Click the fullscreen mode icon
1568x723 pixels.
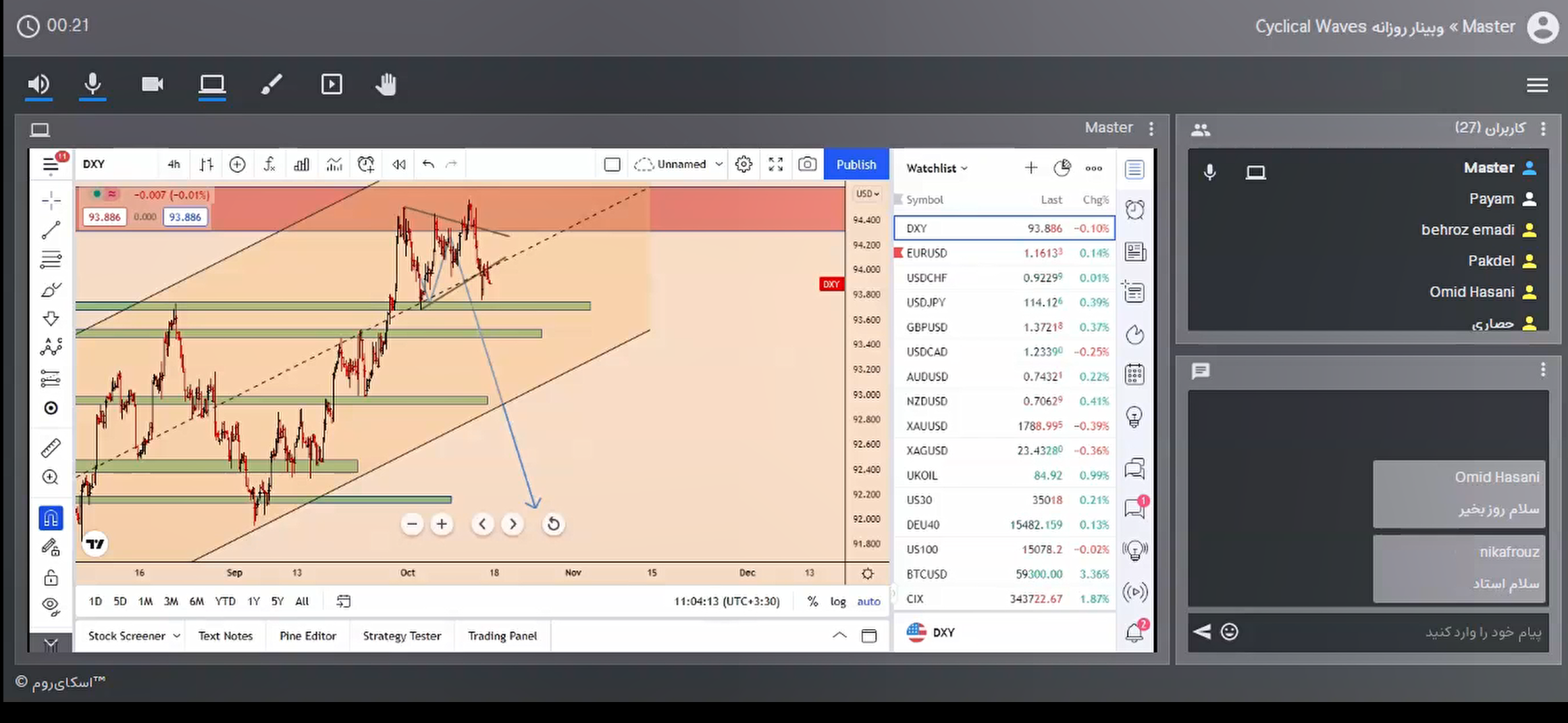click(x=775, y=164)
